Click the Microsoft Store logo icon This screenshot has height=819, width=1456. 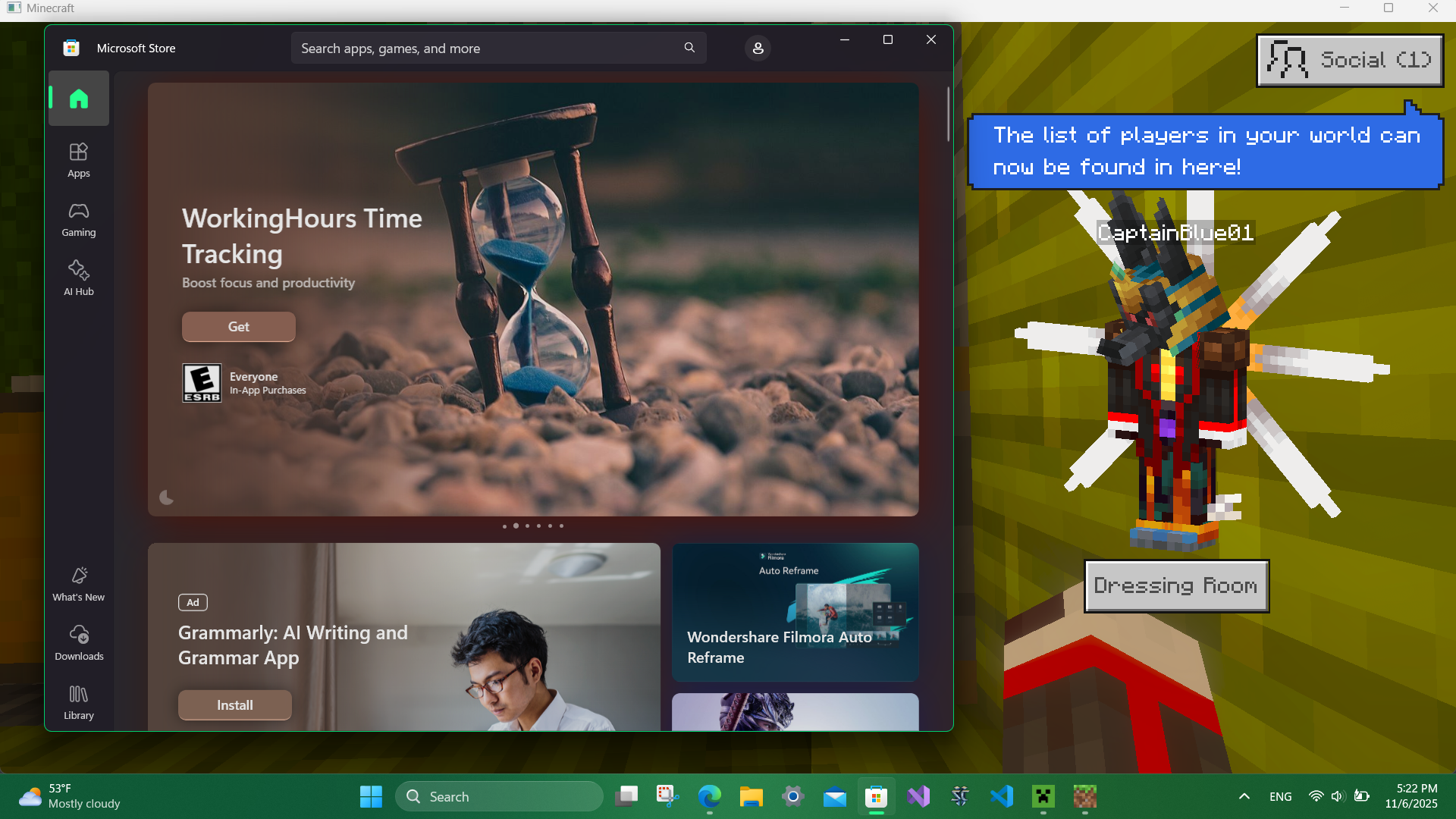[71, 48]
